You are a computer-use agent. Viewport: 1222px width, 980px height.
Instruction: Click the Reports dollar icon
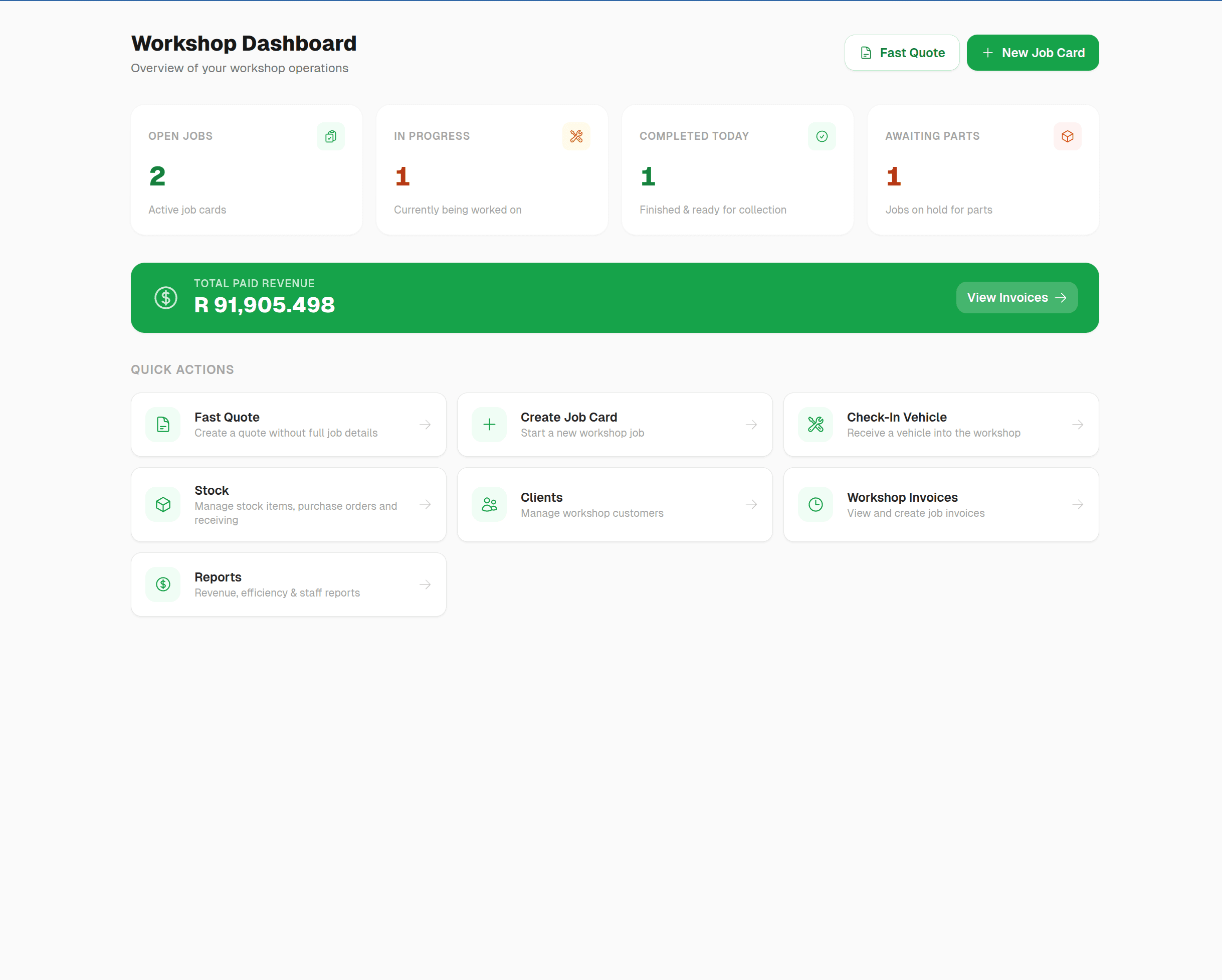click(x=163, y=584)
